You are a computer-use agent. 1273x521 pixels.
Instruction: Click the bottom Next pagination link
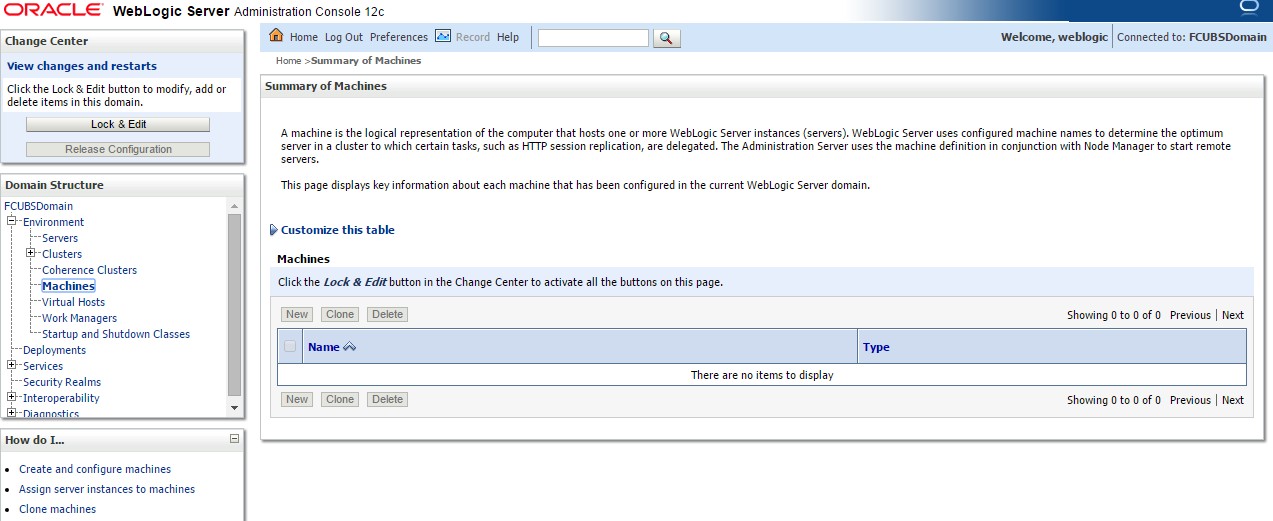point(1233,400)
